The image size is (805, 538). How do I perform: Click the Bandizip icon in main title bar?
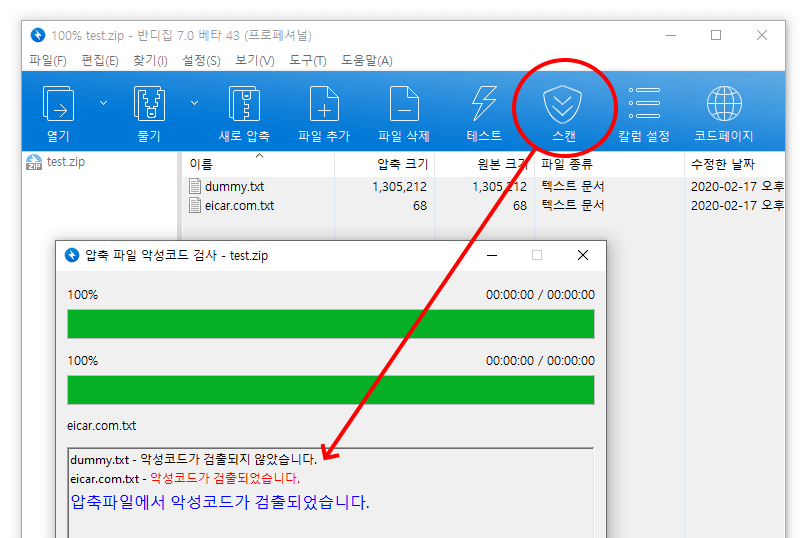pyautogui.click(x=37, y=35)
